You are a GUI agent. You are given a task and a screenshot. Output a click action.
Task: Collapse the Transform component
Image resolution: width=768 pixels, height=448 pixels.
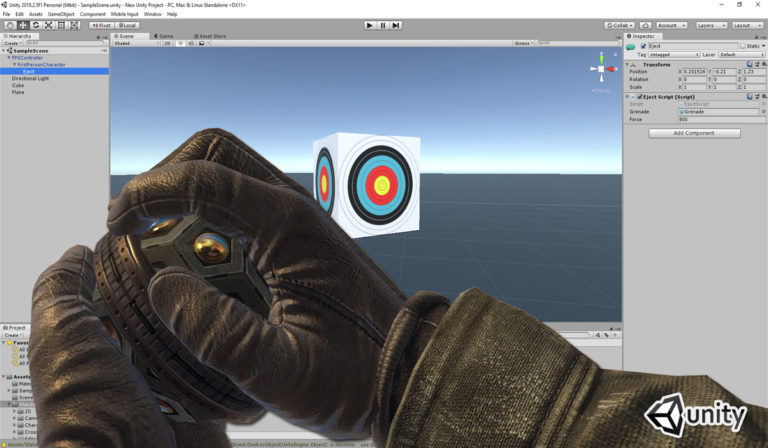coord(627,64)
